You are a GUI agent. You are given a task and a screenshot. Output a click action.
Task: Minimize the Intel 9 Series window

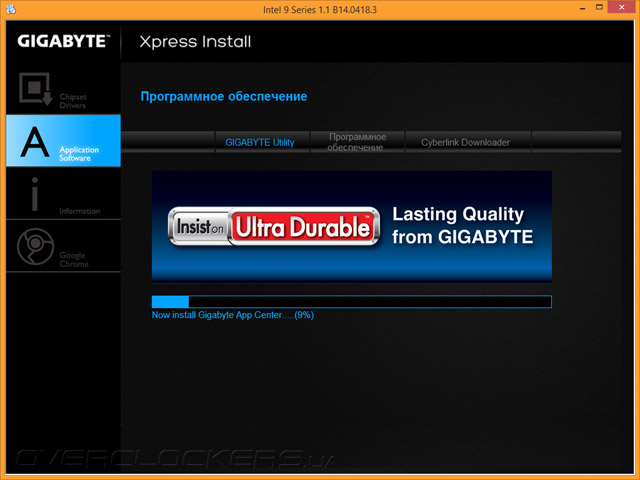tap(582, 8)
